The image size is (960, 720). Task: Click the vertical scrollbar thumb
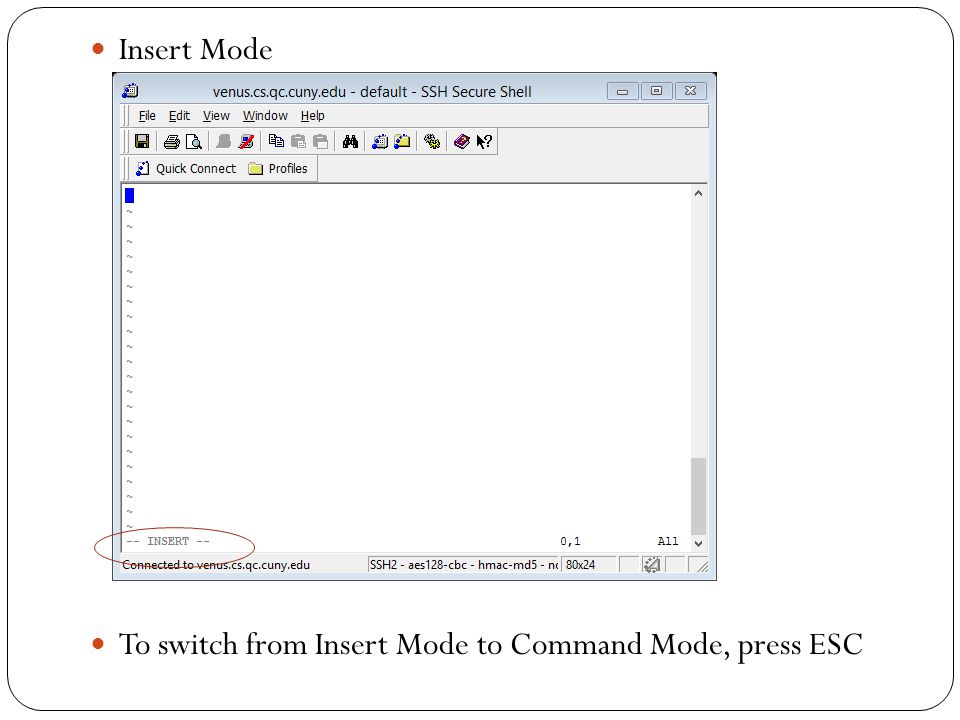(x=698, y=497)
